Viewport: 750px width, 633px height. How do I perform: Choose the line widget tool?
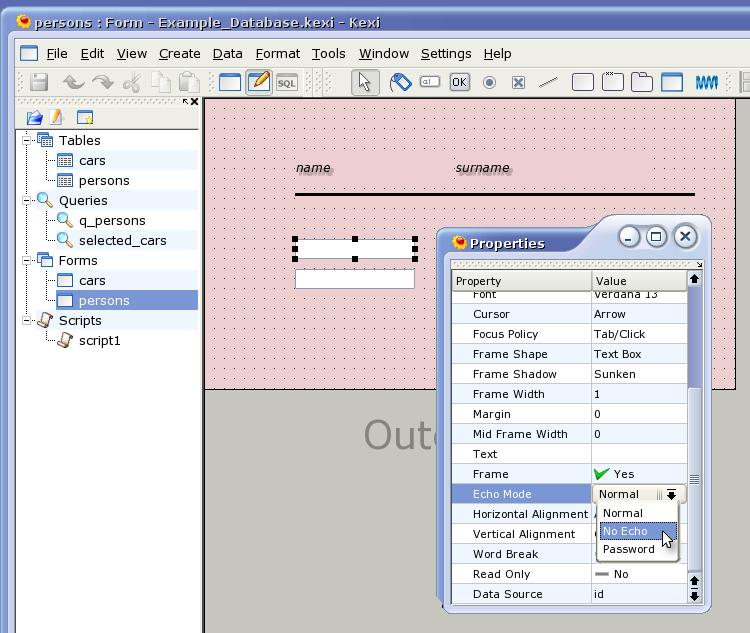547,83
